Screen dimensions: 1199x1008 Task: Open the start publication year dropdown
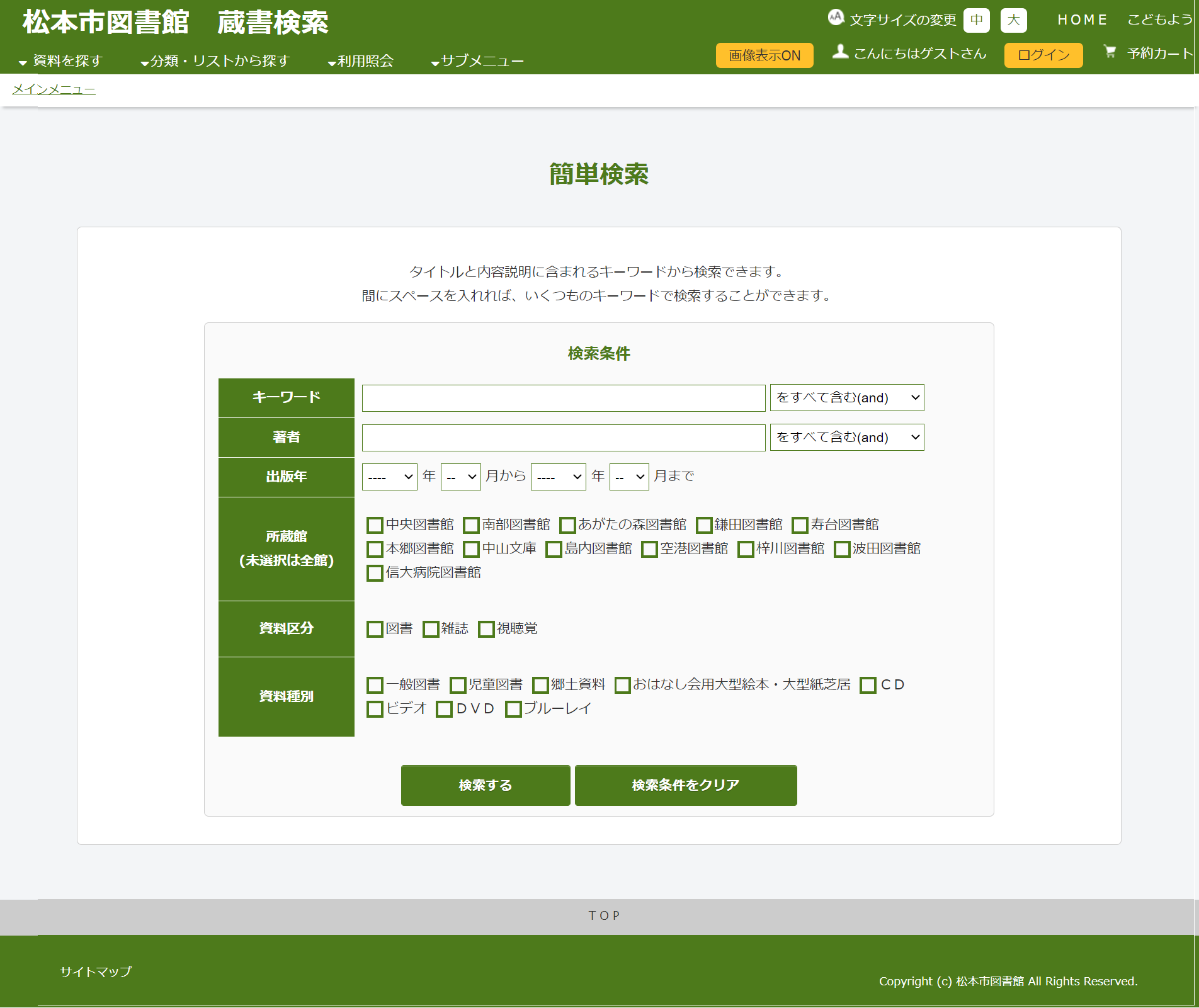[390, 477]
